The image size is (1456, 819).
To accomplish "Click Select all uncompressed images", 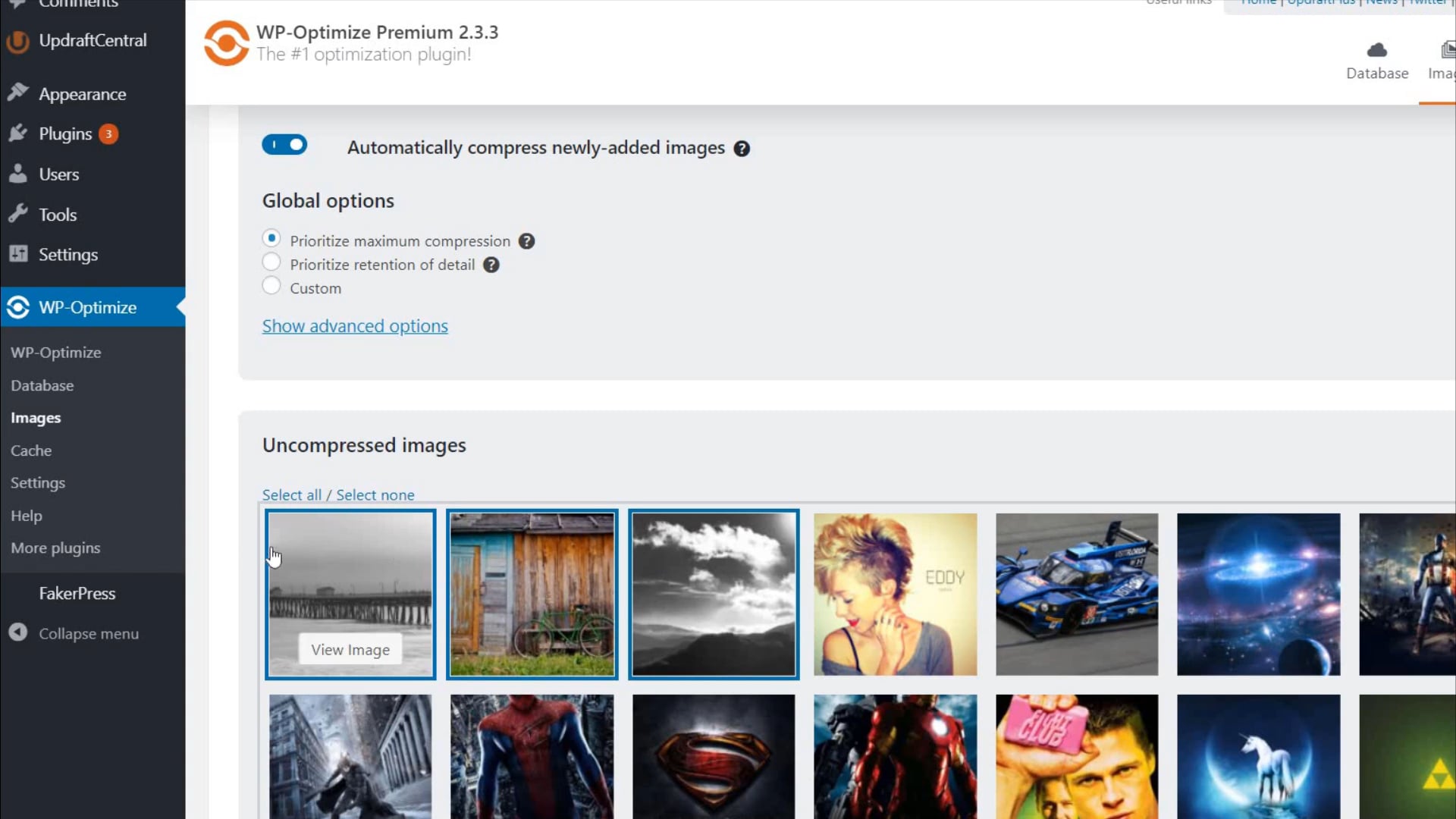I will click(x=291, y=495).
